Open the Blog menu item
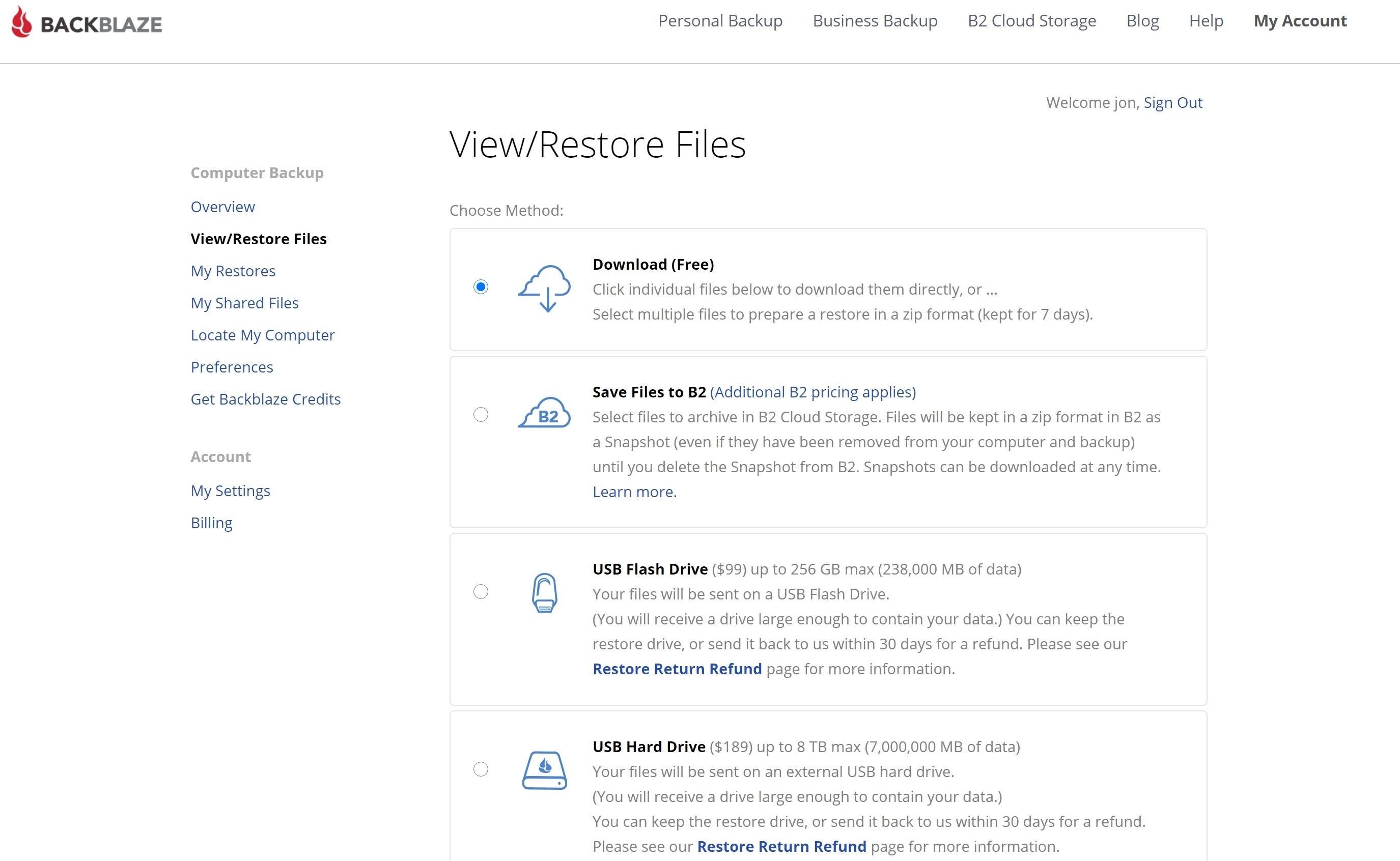The width and height of the screenshot is (1400, 861). click(x=1142, y=21)
